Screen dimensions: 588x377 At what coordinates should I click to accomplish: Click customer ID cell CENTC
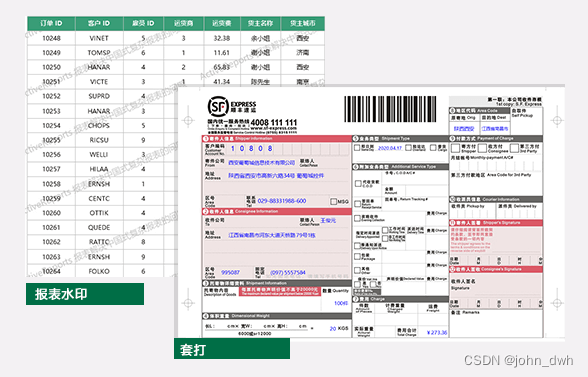pos(99,198)
